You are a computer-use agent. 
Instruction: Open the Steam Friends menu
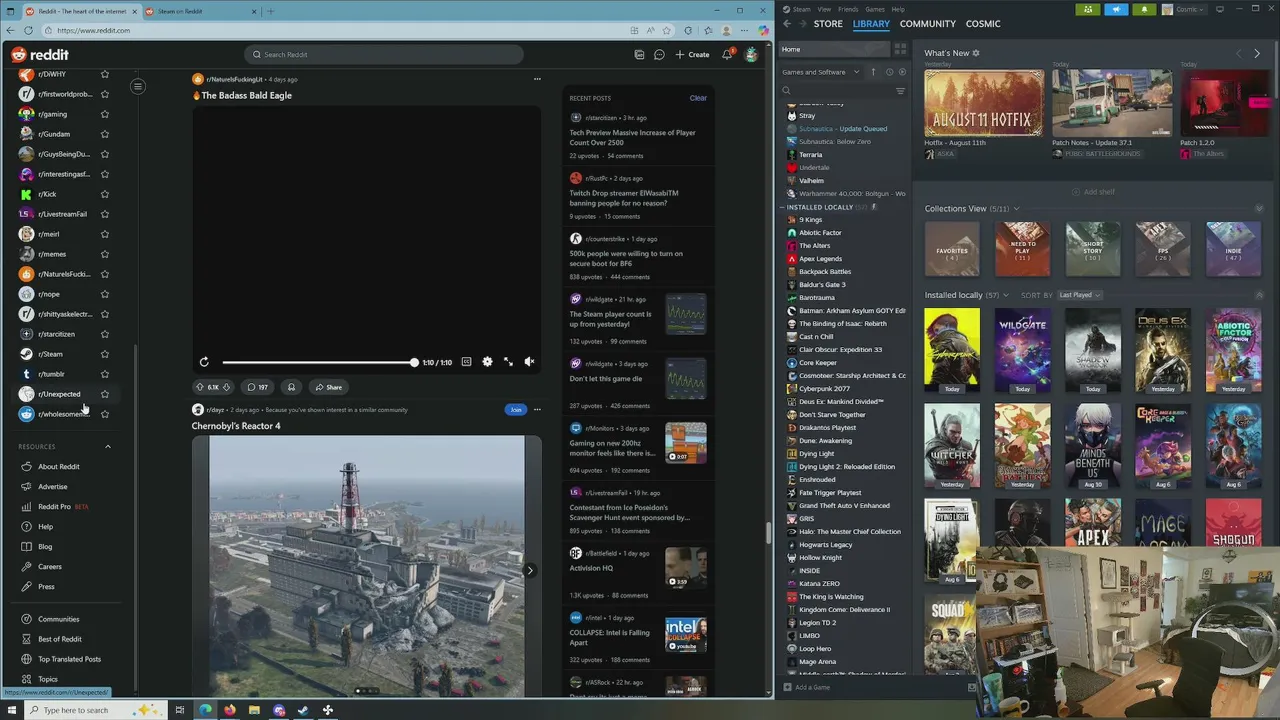847,9
